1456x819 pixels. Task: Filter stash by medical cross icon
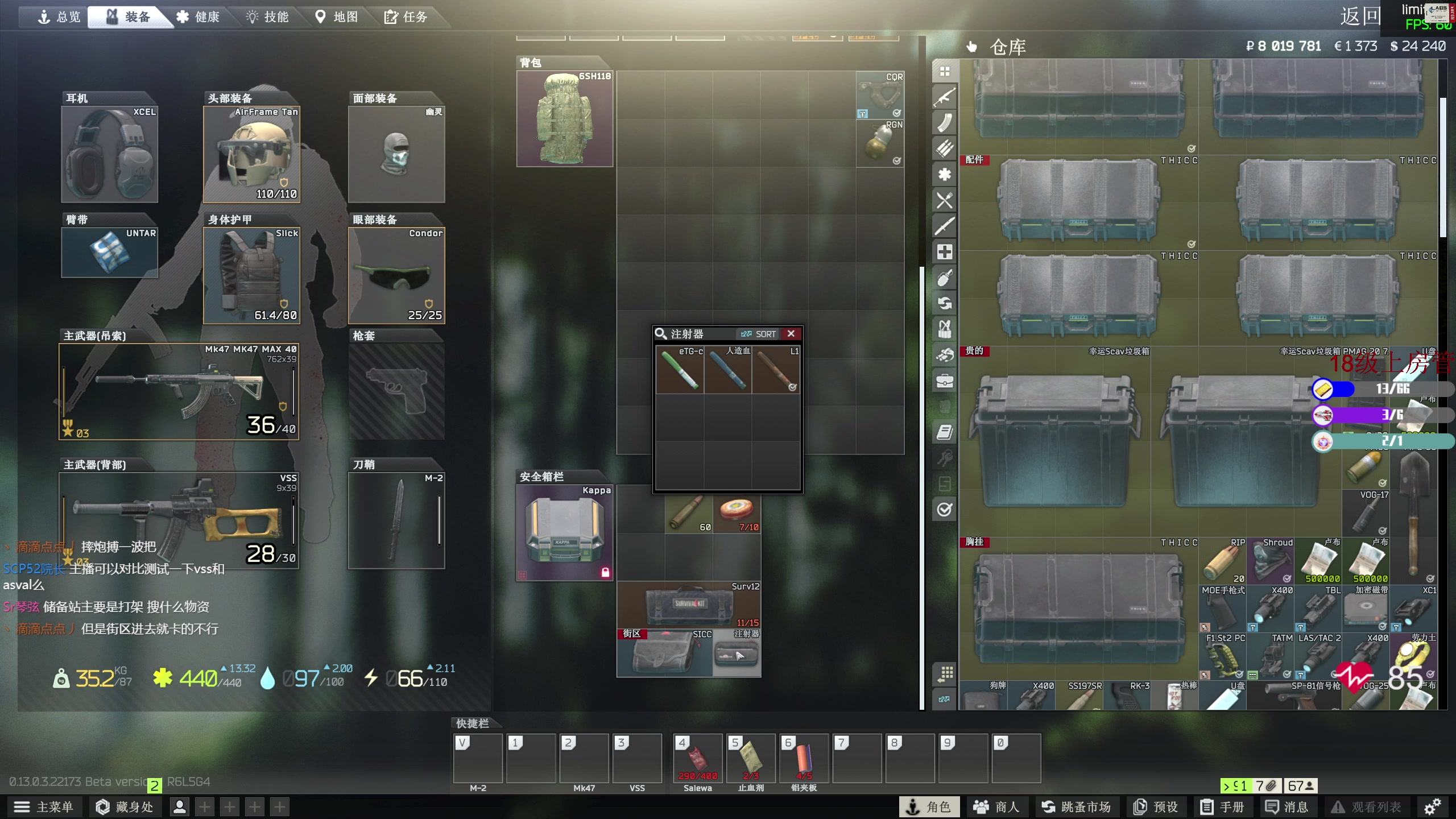click(x=945, y=252)
